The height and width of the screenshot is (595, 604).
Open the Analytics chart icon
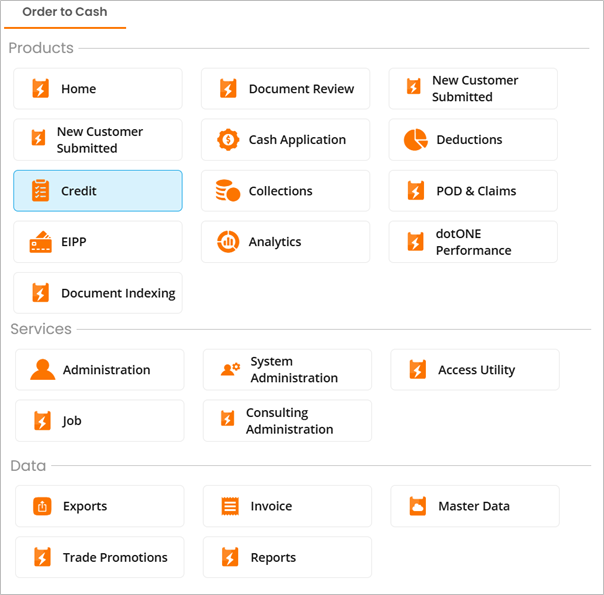click(x=228, y=242)
